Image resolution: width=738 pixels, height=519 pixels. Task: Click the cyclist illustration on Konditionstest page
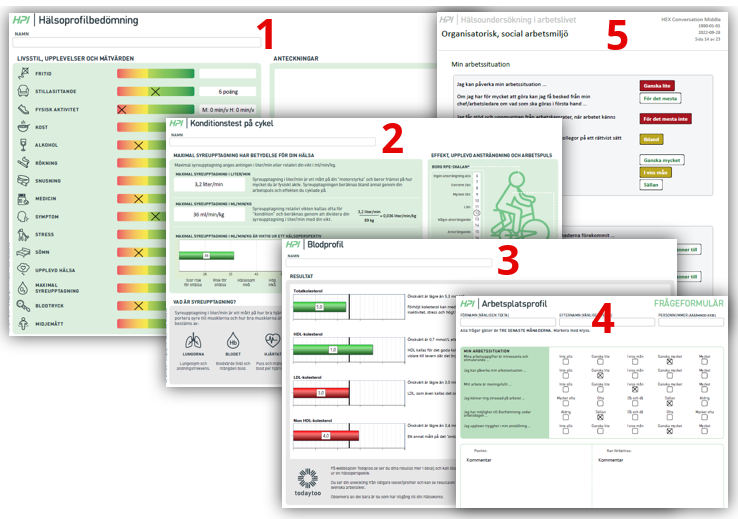[x=520, y=205]
